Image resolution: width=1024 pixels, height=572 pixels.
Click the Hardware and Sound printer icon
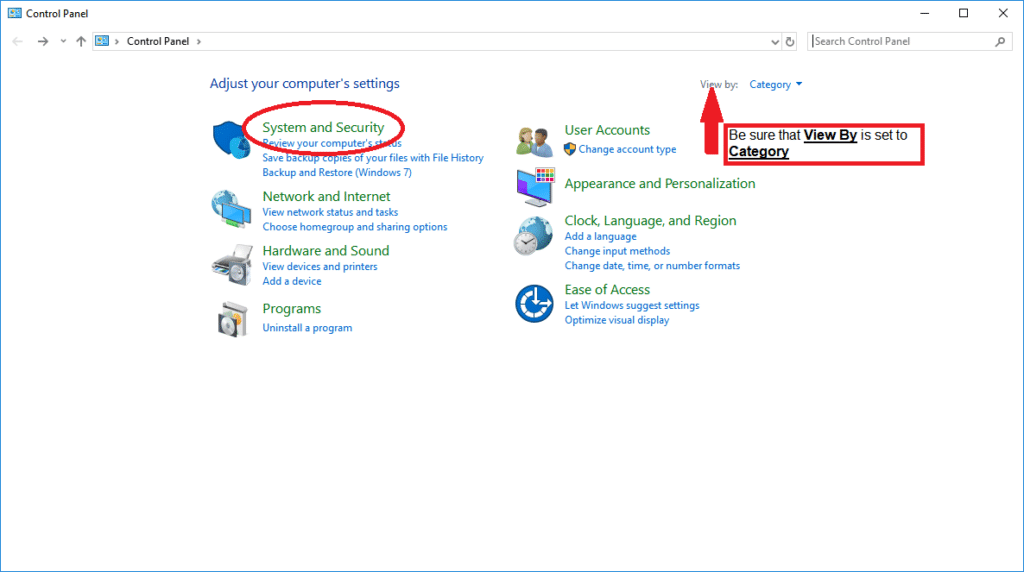232,264
